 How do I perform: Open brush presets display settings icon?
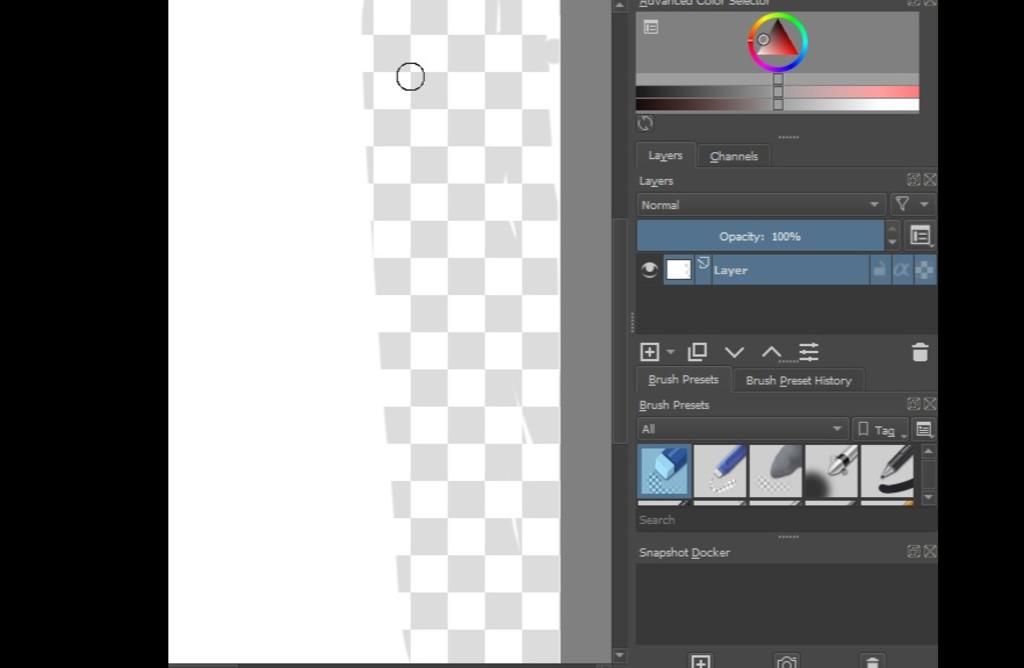click(924, 429)
